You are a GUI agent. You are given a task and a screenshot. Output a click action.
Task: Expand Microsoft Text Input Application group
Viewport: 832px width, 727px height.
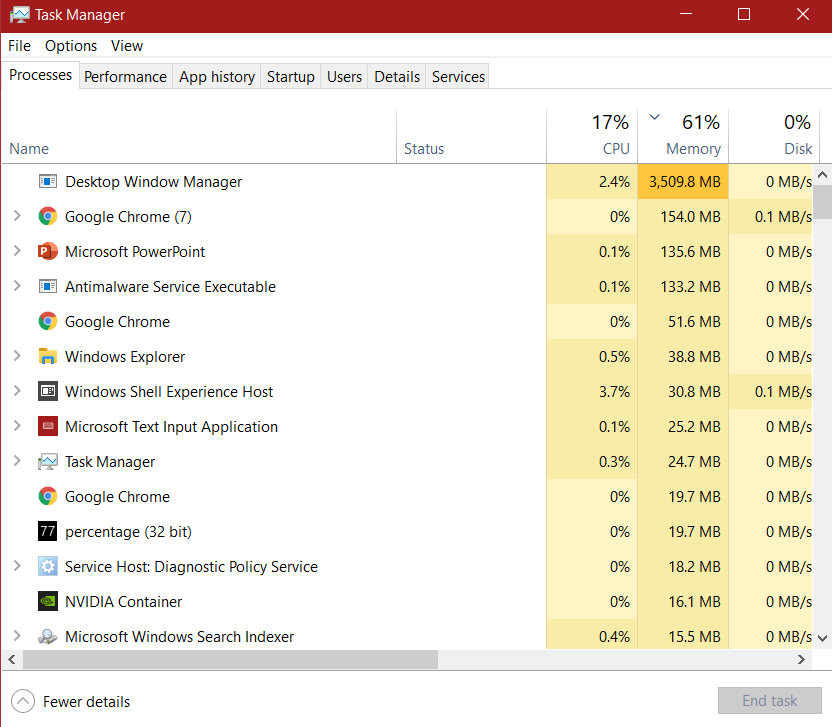17,426
